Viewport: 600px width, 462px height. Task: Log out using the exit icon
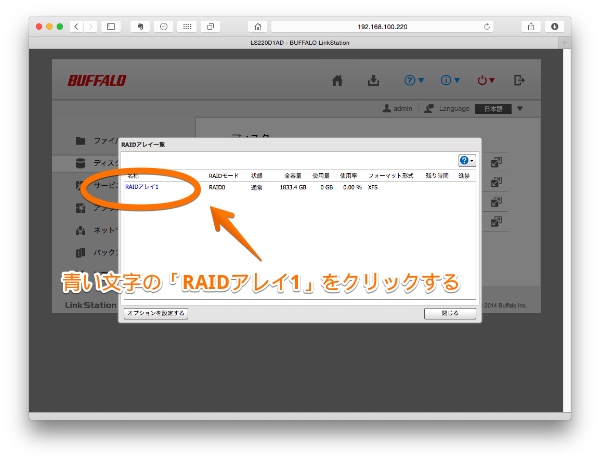[519, 80]
